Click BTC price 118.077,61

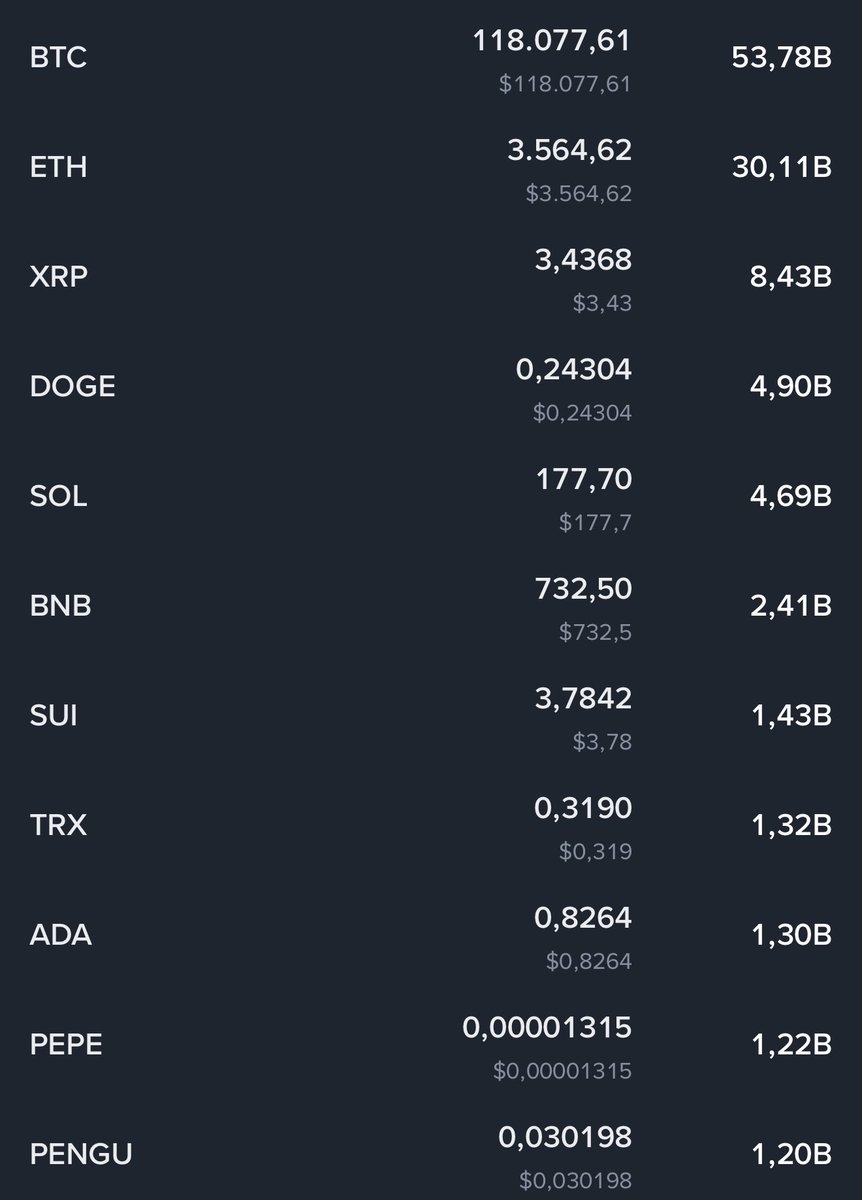(552, 41)
